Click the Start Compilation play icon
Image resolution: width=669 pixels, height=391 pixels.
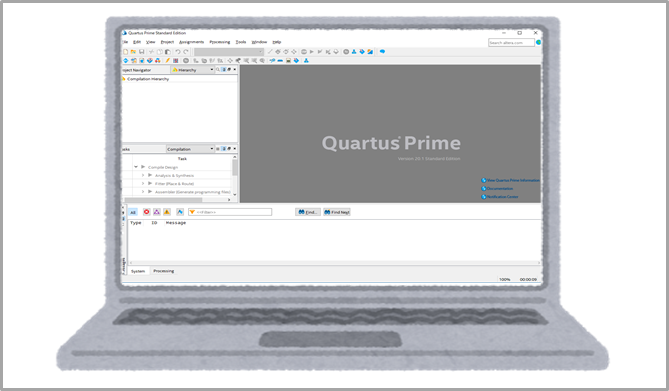[312, 52]
